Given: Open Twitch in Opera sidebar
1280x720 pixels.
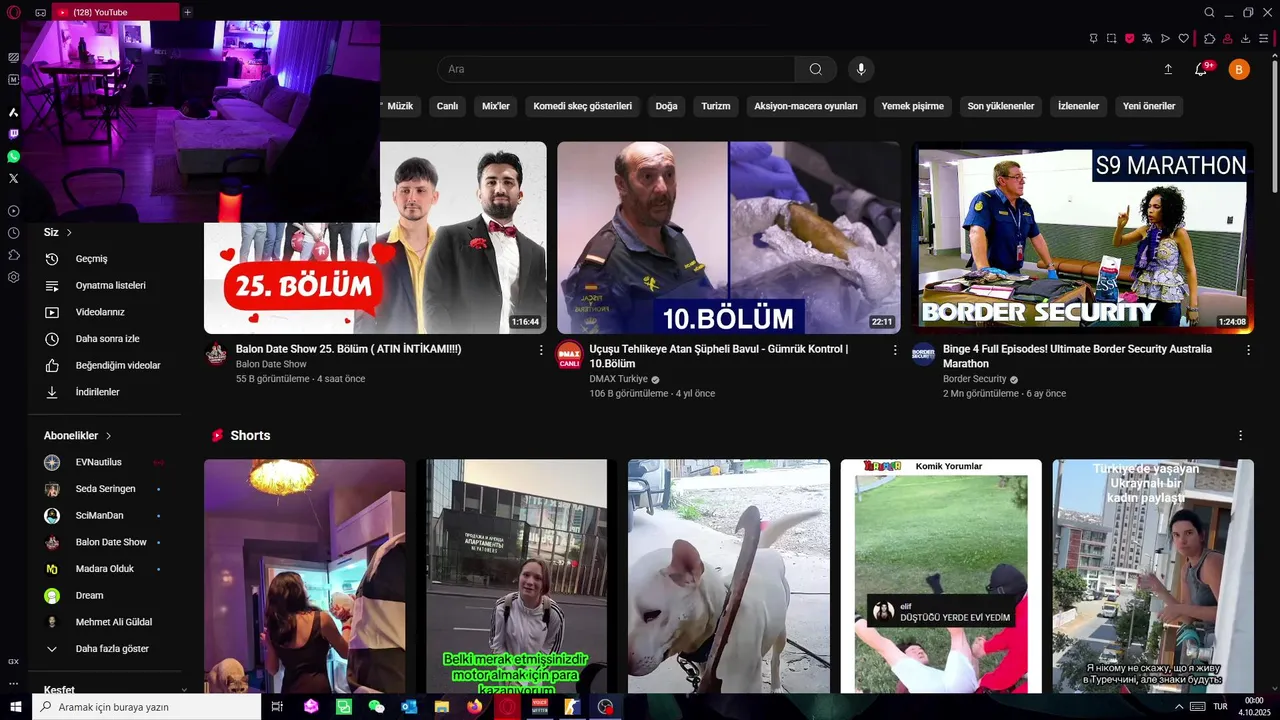Looking at the screenshot, I should point(13,134).
